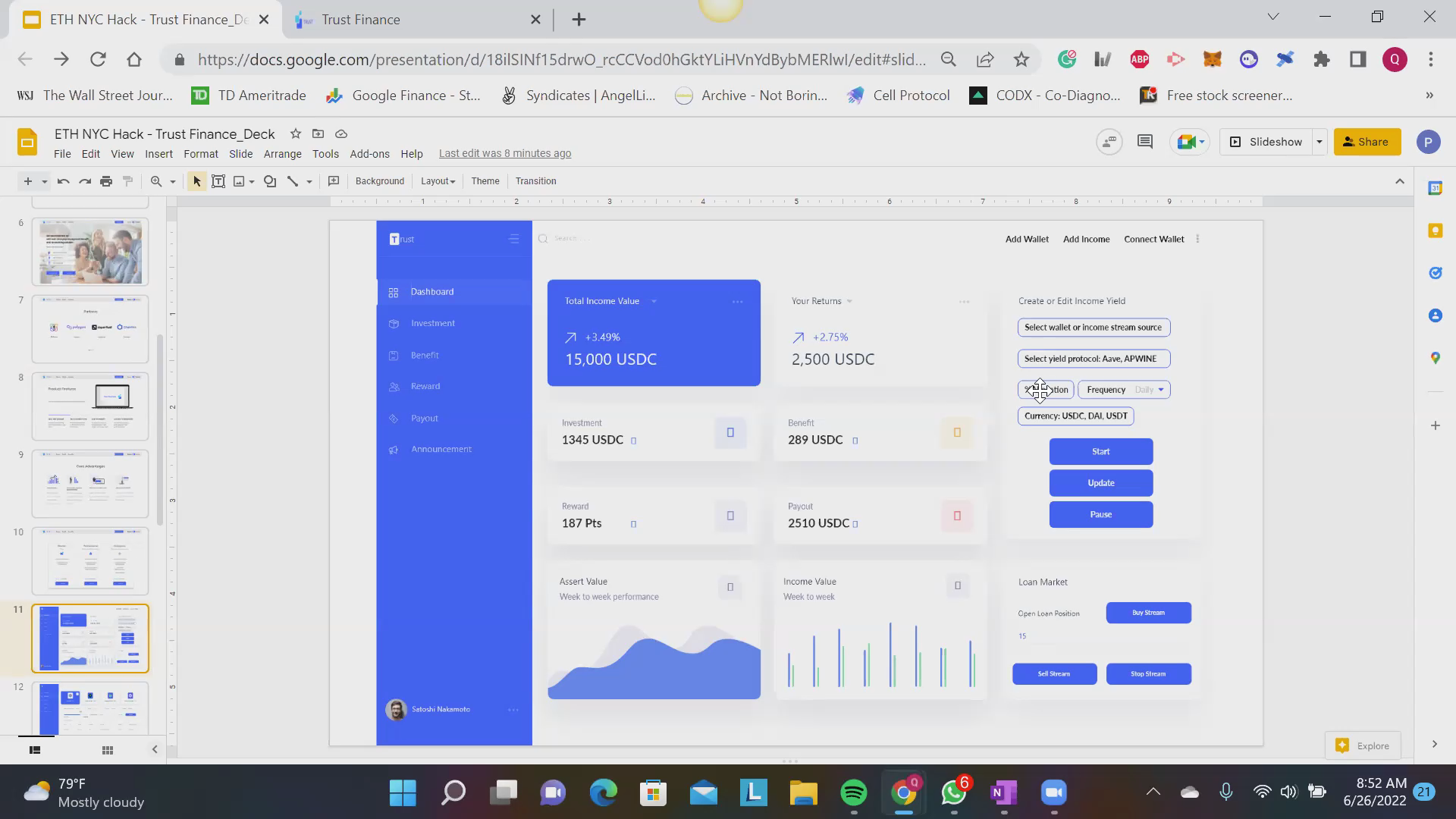Click the Zoom magnifier tool
Image resolution: width=1456 pixels, height=819 pixels.
click(x=156, y=181)
